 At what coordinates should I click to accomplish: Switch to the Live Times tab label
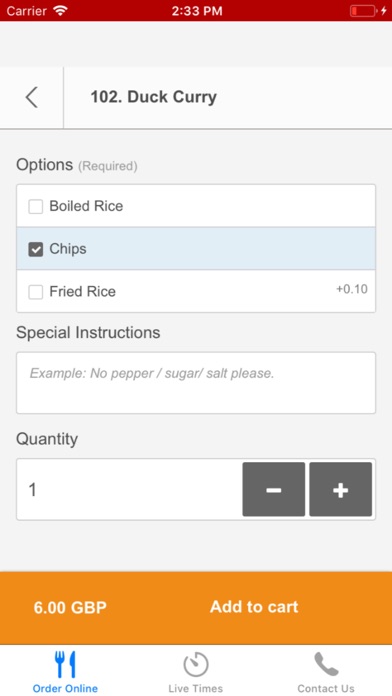196,688
